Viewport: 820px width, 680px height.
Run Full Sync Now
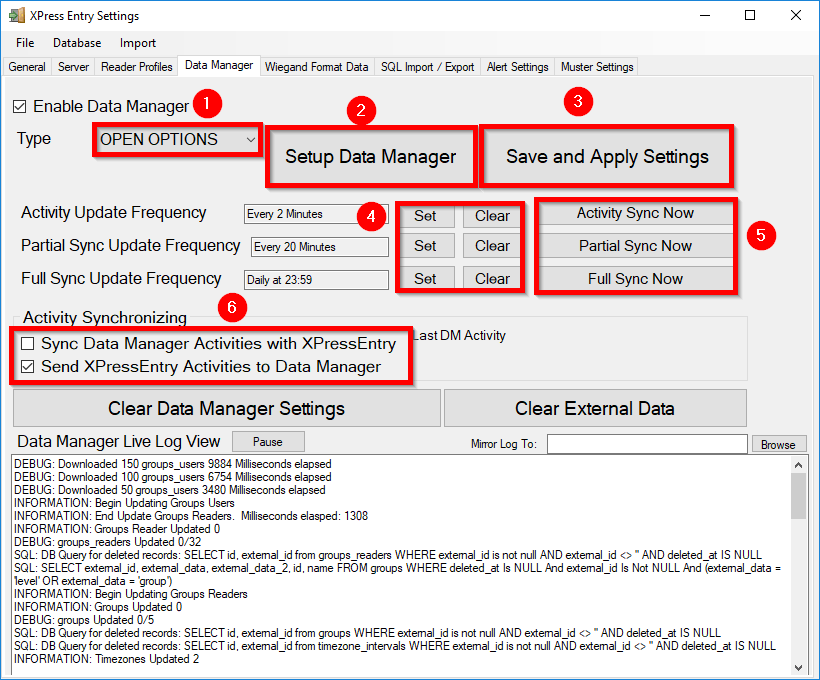[635, 278]
